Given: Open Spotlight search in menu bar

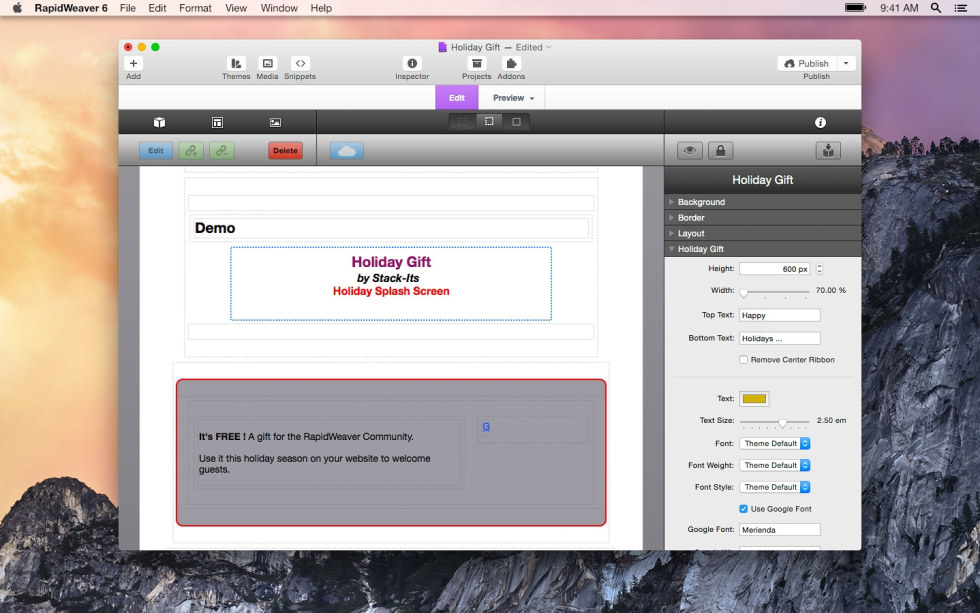Looking at the screenshot, I should (936, 8).
